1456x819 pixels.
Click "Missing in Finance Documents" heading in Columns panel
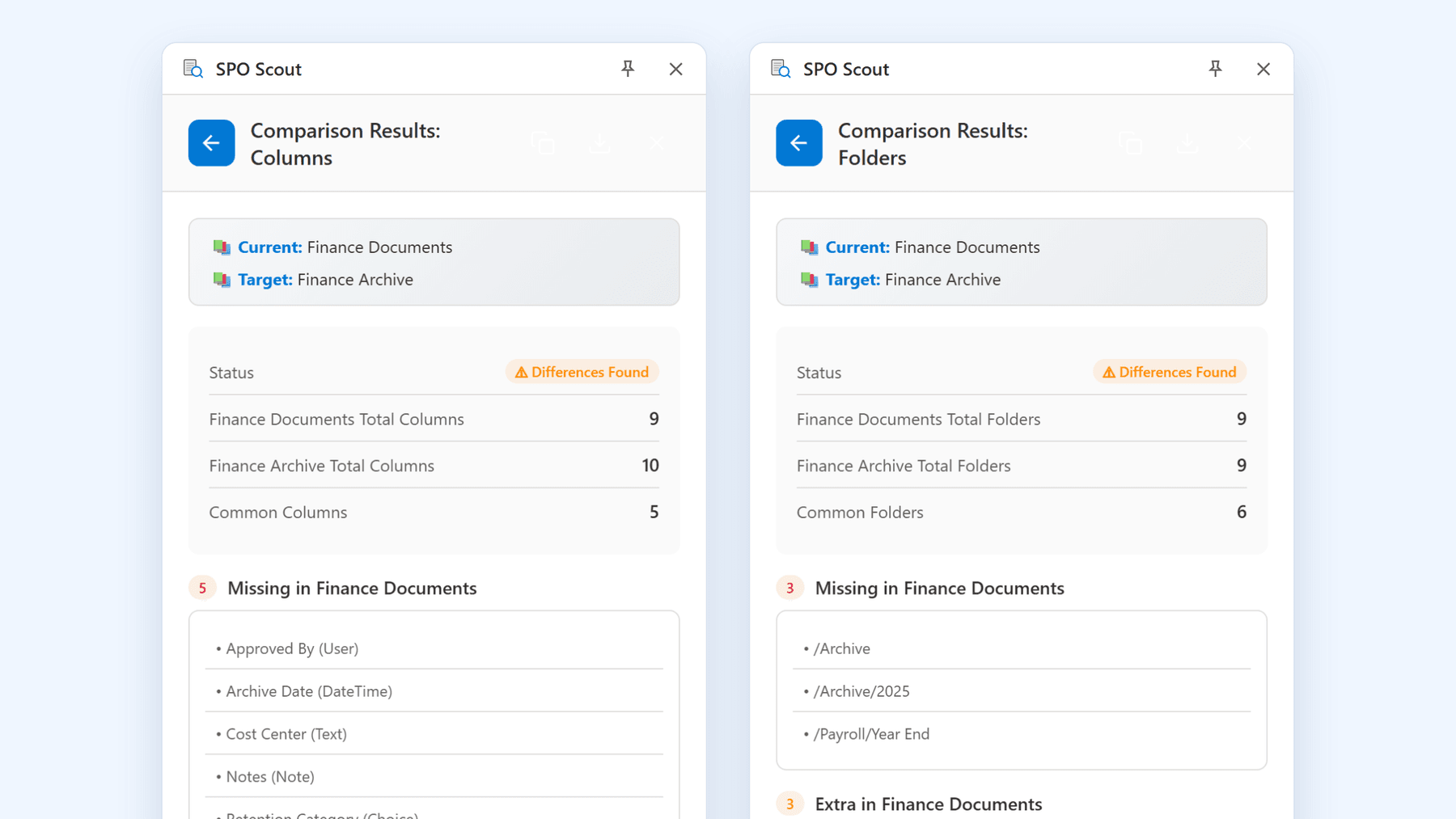point(352,588)
